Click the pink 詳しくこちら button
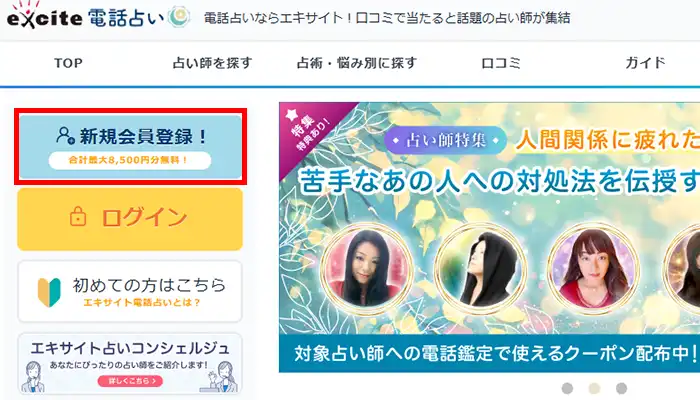The image size is (700, 400). [130, 381]
